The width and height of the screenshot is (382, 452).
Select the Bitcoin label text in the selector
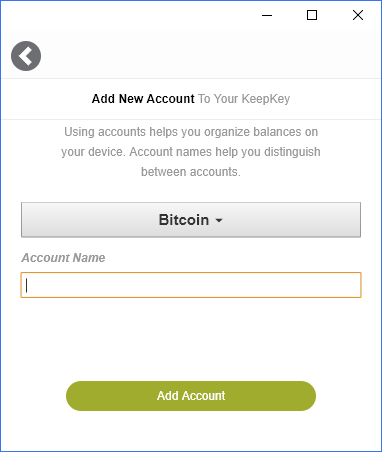click(x=184, y=220)
